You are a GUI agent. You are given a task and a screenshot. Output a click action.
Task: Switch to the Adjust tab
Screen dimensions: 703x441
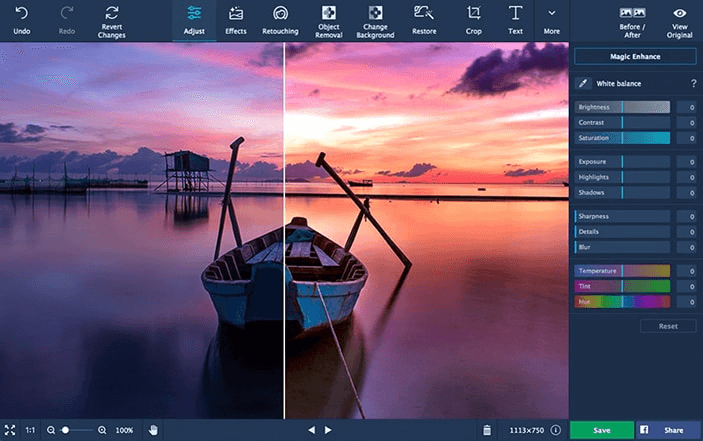tap(194, 20)
